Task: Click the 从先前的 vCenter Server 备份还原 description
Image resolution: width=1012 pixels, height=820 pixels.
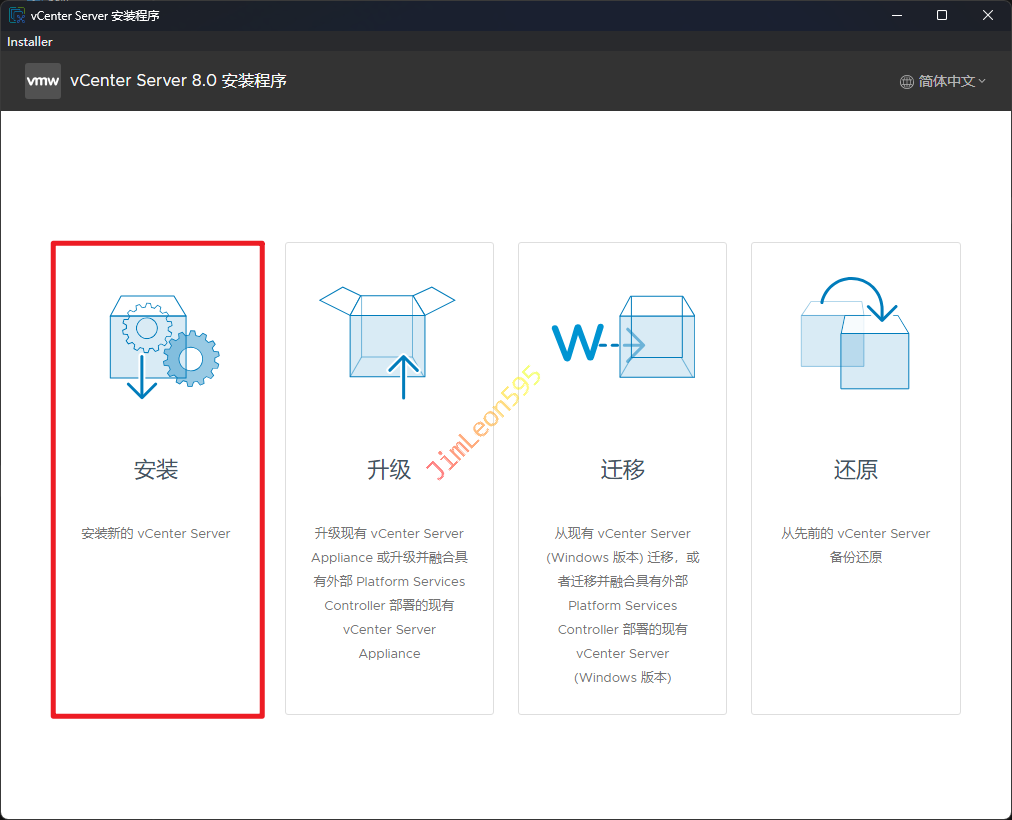Action: (855, 545)
